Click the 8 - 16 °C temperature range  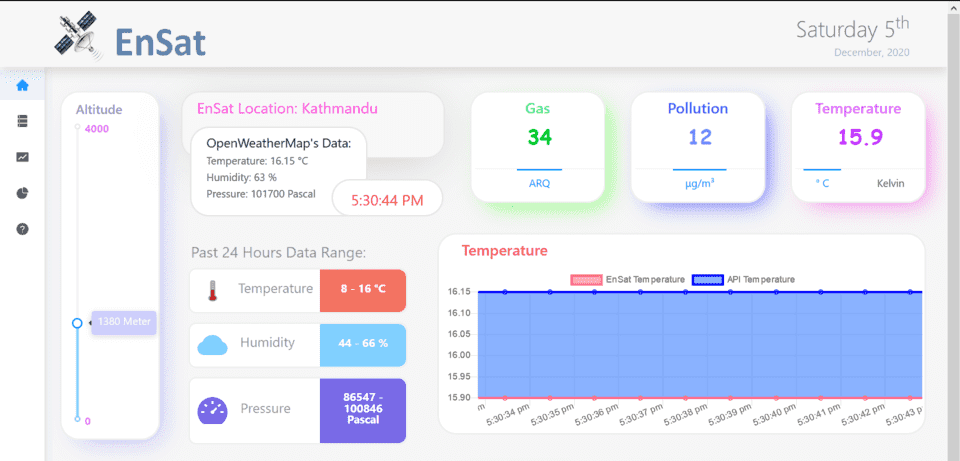[363, 289]
